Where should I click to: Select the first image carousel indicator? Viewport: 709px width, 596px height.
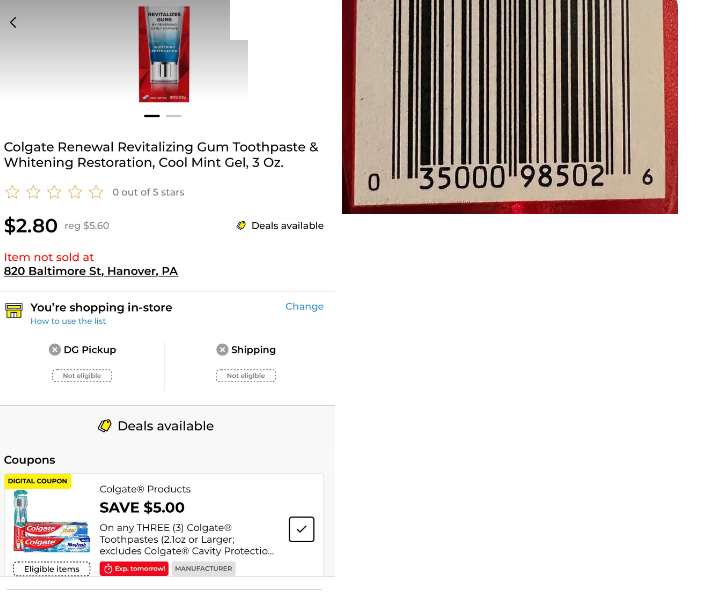[152, 116]
